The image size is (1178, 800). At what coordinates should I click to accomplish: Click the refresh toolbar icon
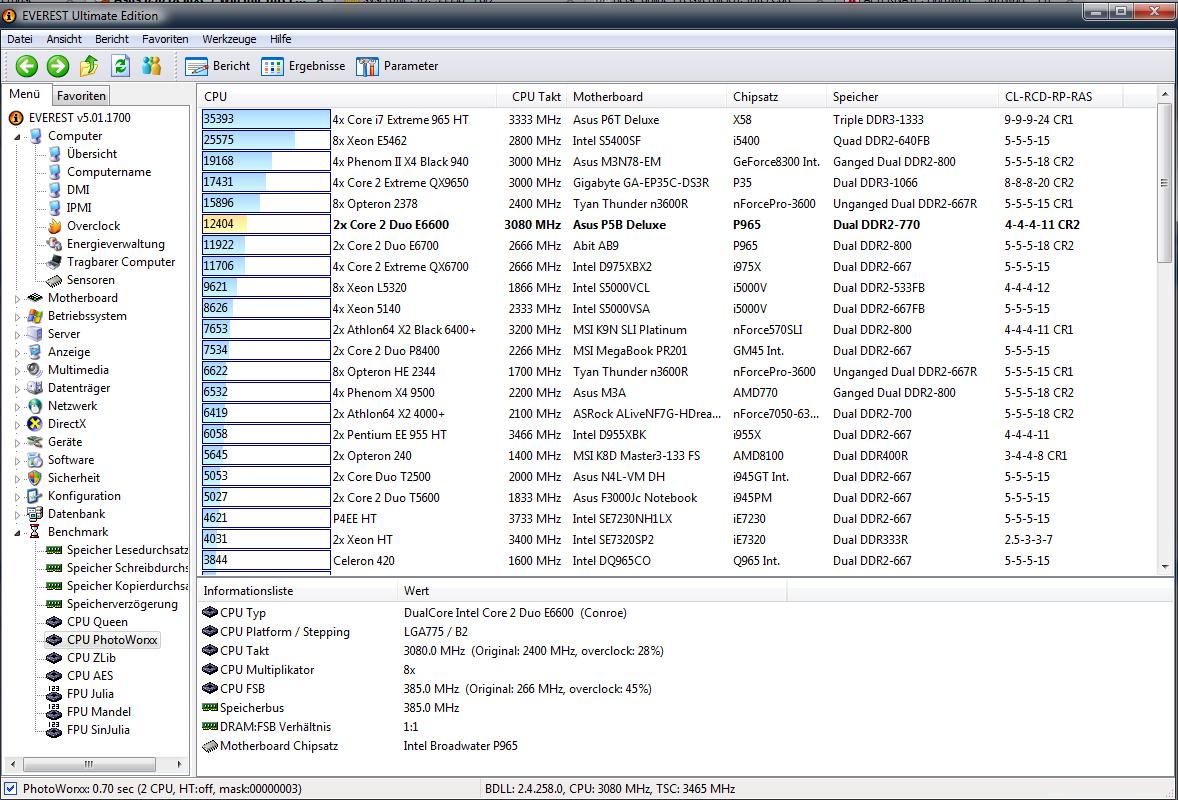tap(120, 66)
